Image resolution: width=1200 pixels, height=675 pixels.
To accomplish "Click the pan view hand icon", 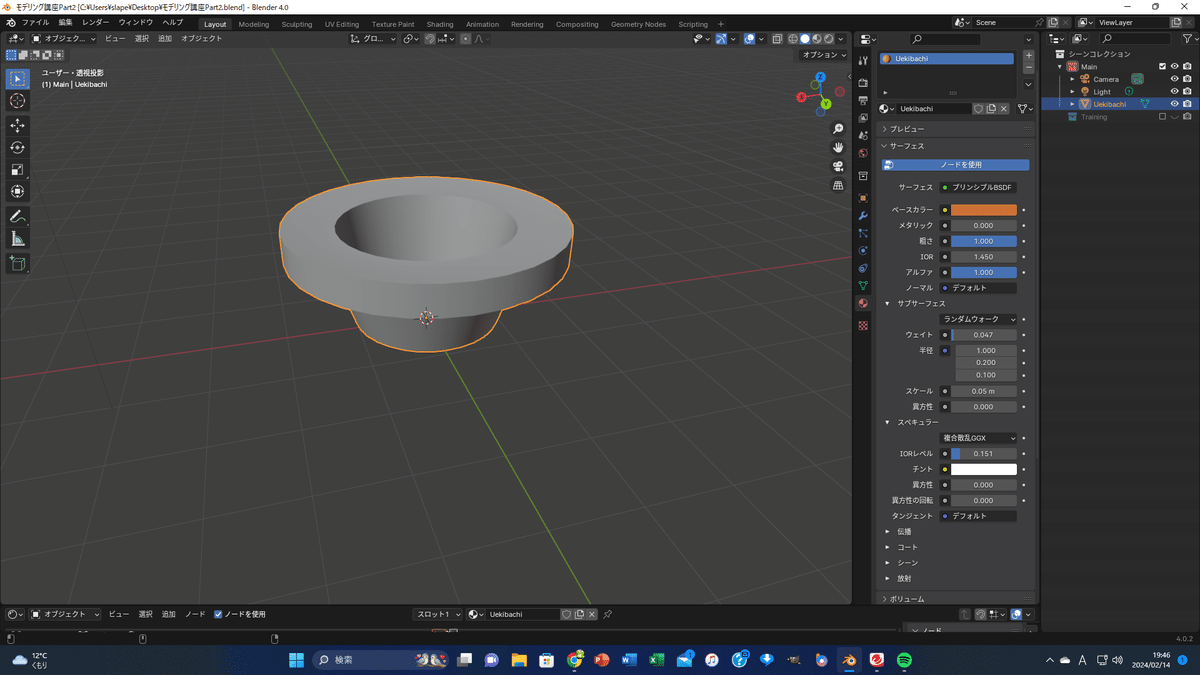I will 838,147.
